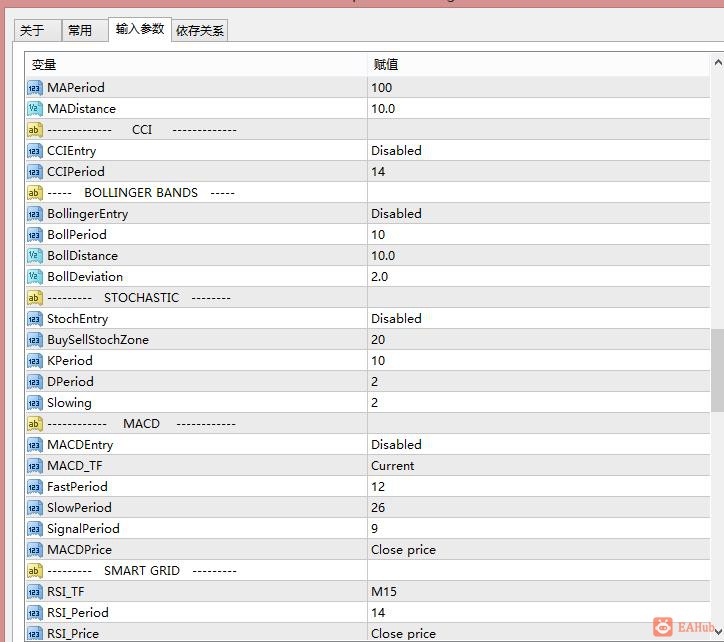Viewport: 724px width, 642px height.
Task: Click the integer icon beside KPeriod
Action: pos(35,361)
